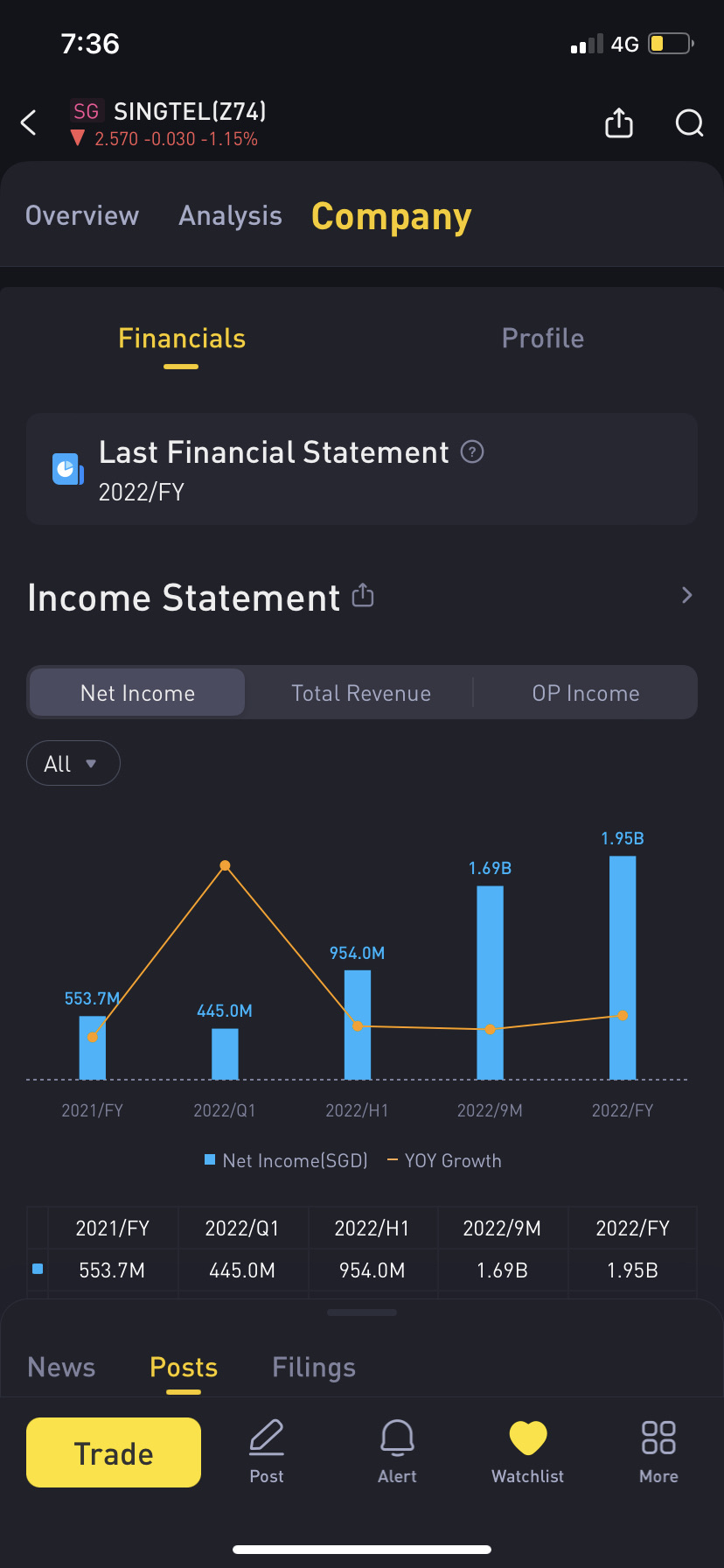
Task: Switch to the Overview tab
Action: [x=82, y=215]
